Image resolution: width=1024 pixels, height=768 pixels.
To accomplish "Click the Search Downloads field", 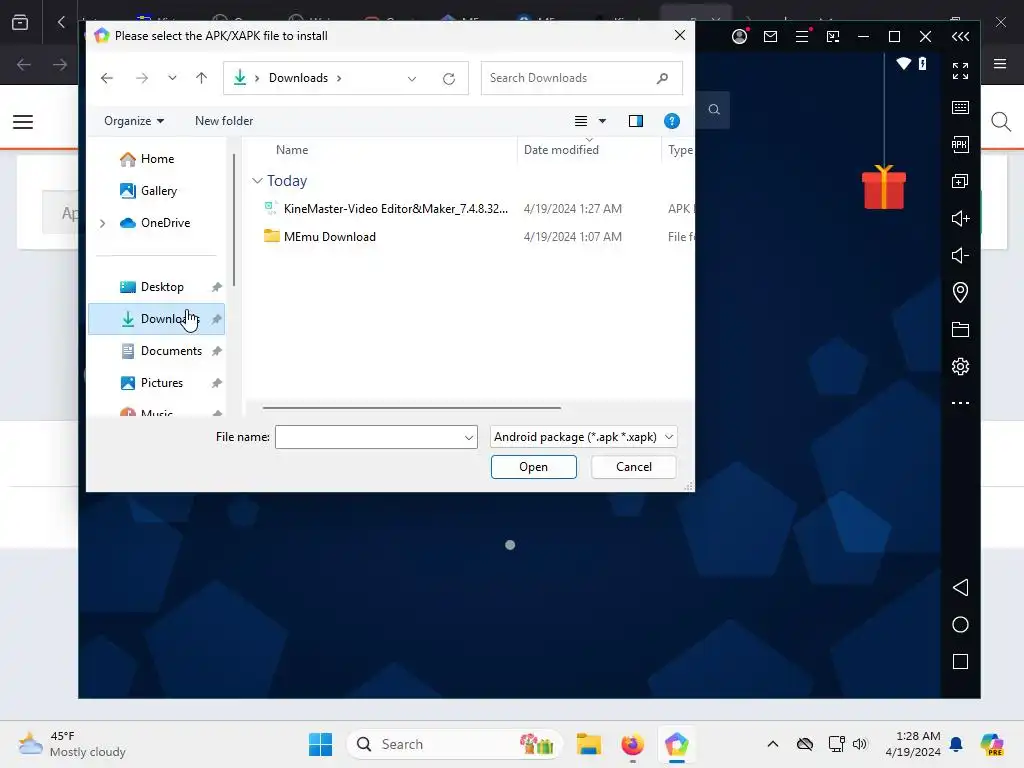I will tap(581, 78).
